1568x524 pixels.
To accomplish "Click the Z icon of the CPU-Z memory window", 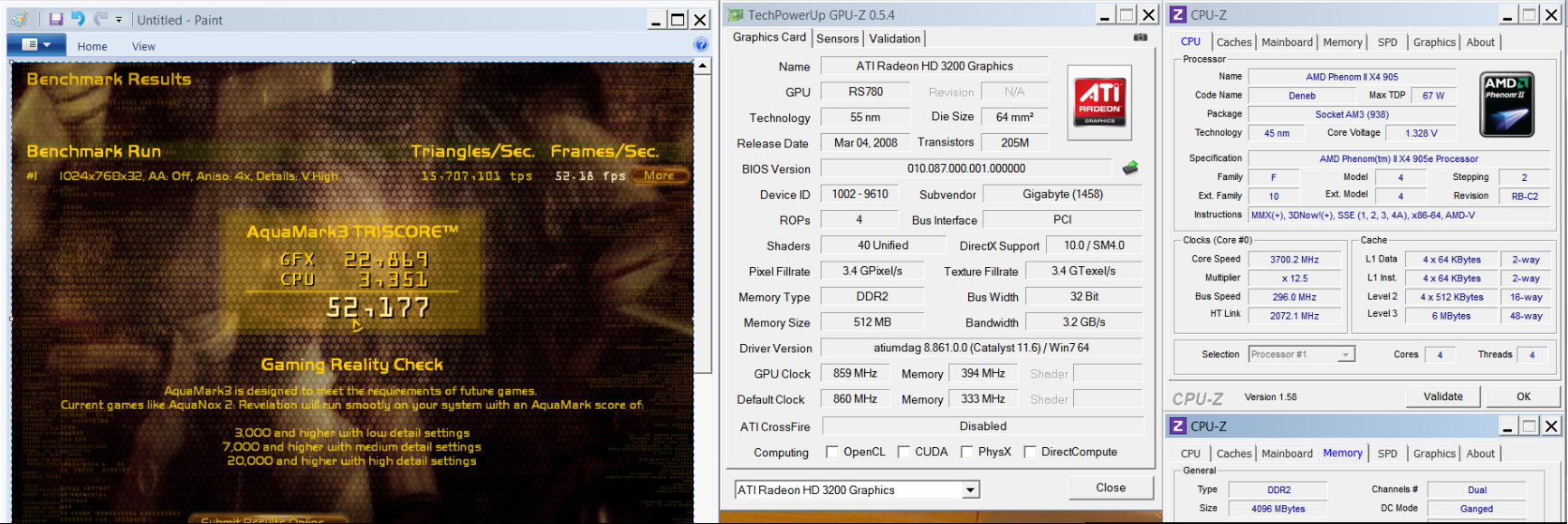I will (x=1178, y=425).
